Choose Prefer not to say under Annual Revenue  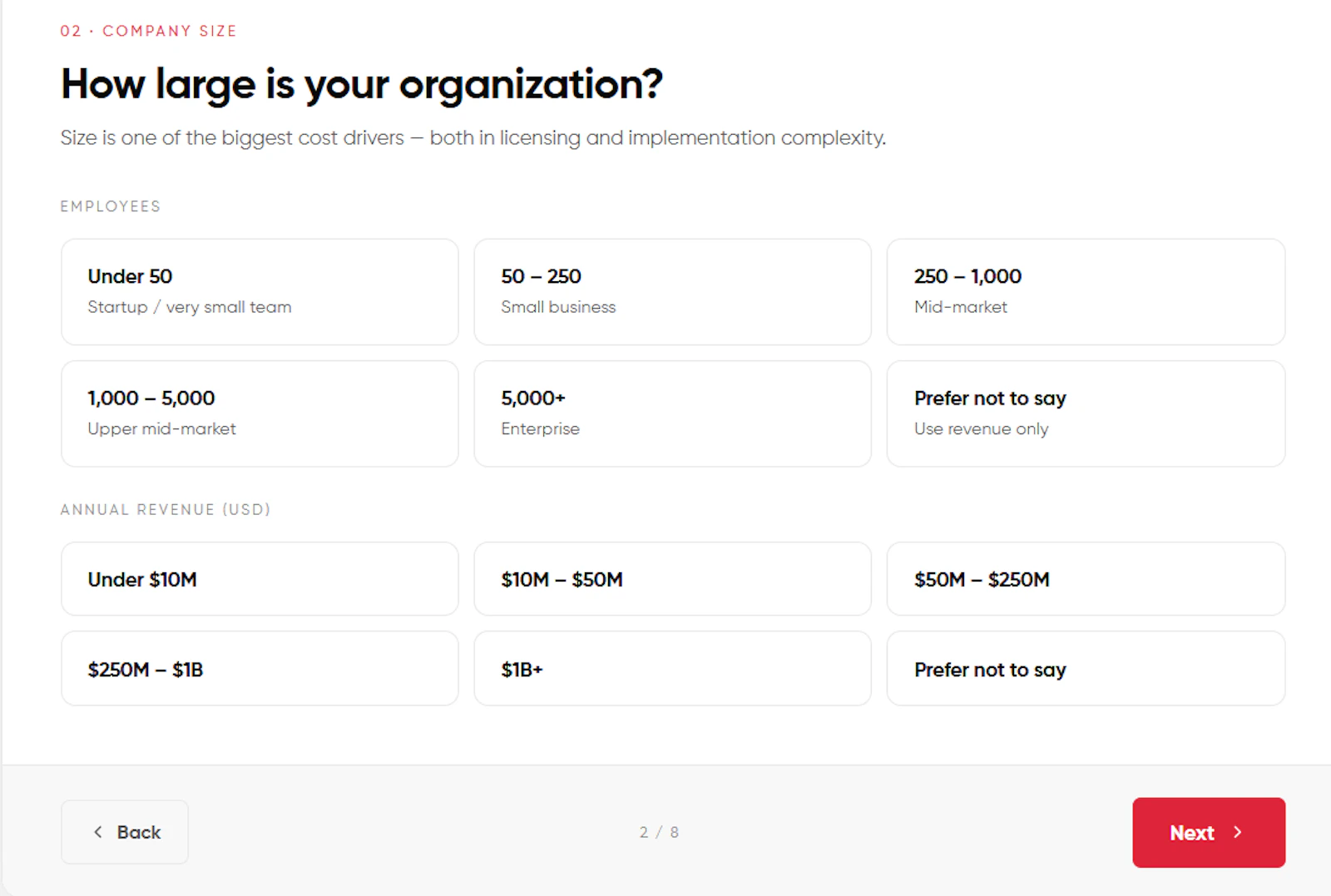(1086, 668)
